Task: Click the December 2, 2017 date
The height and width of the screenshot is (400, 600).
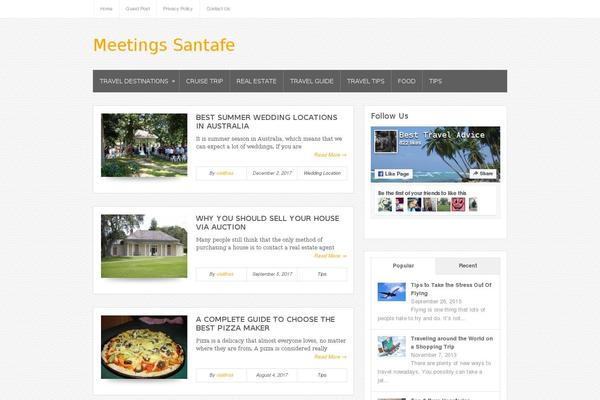Action: [272, 173]
